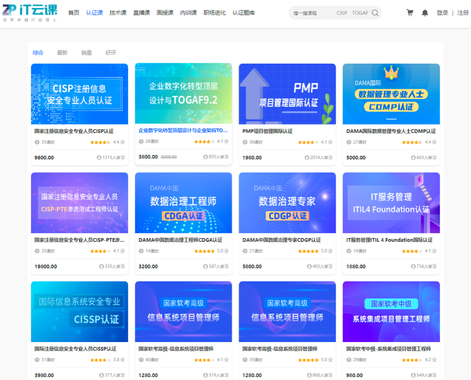This screenshot has width=471, height=380.
Task: Open the 系统集成项目管理工程师 thumbnail
Action: click(391, 312)
